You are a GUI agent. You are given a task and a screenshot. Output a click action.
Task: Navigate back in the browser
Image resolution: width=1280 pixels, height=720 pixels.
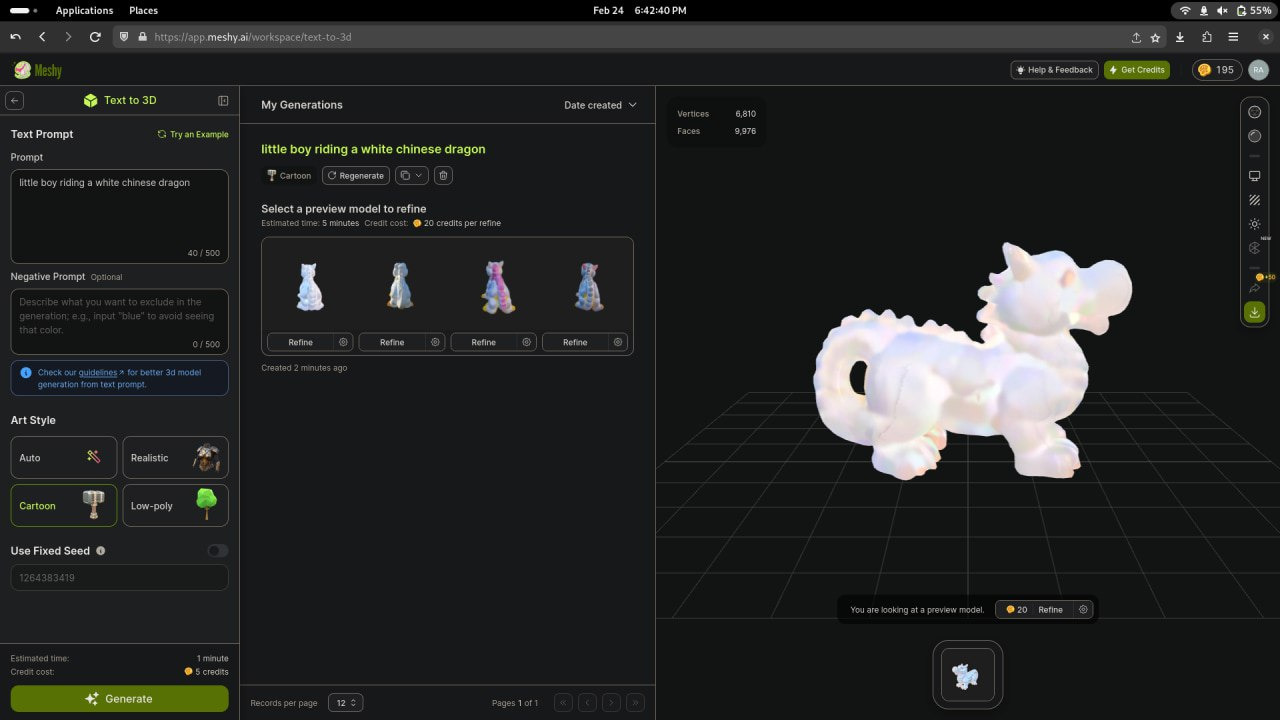(42, 37)
